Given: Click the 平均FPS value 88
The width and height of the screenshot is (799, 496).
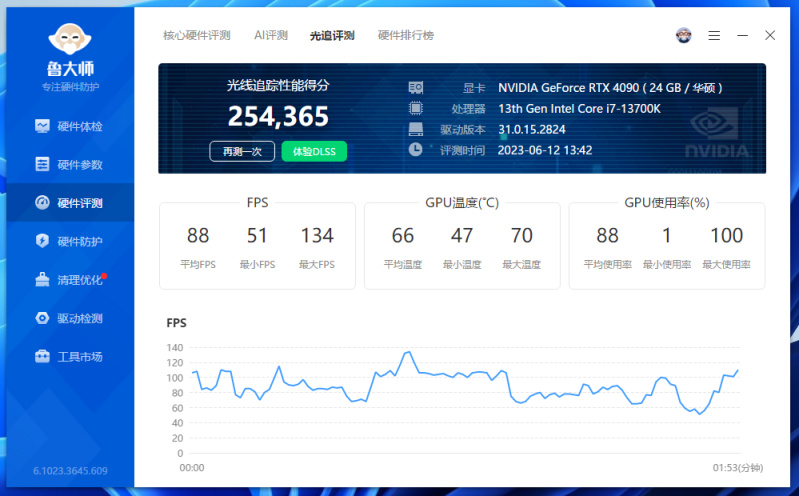Looking at the screenshot, I should point(198,236).
